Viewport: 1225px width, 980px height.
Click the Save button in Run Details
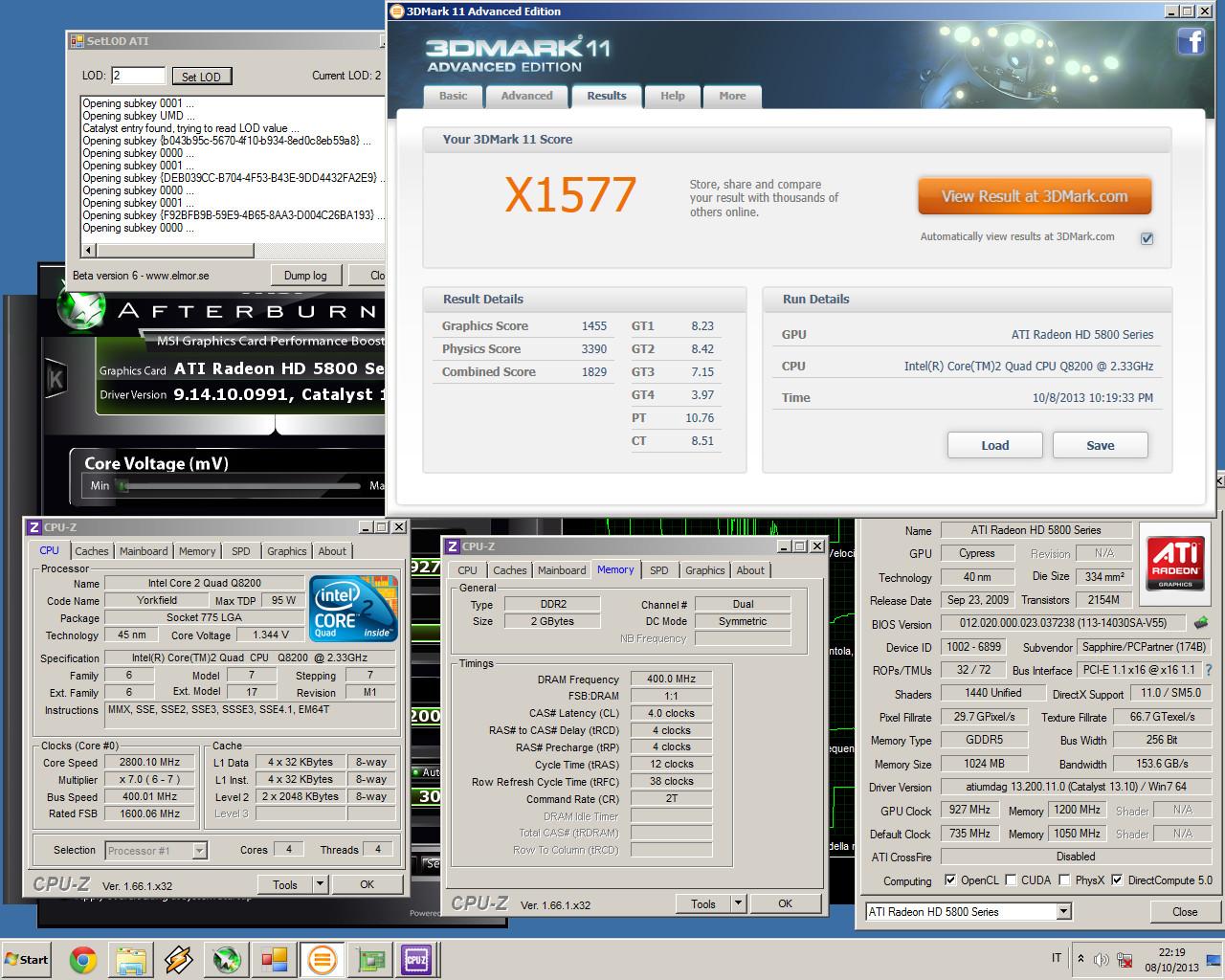(x=1101, y=445)
